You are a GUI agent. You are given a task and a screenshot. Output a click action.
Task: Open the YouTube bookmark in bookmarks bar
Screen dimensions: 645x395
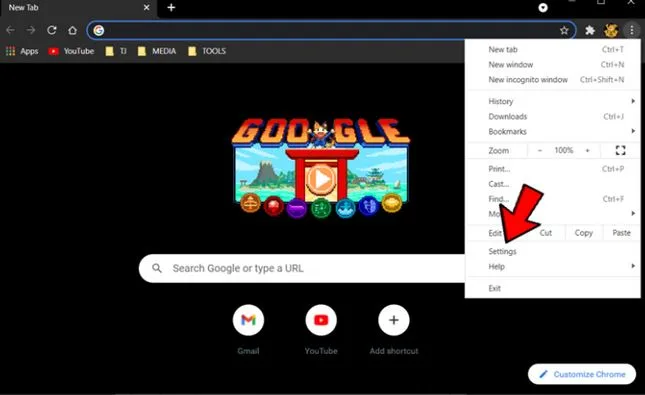[x=71, y=51]
